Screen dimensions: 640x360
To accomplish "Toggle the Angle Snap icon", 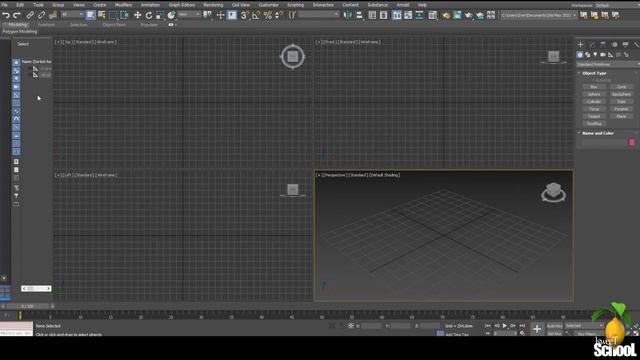I will coord(256,16).
